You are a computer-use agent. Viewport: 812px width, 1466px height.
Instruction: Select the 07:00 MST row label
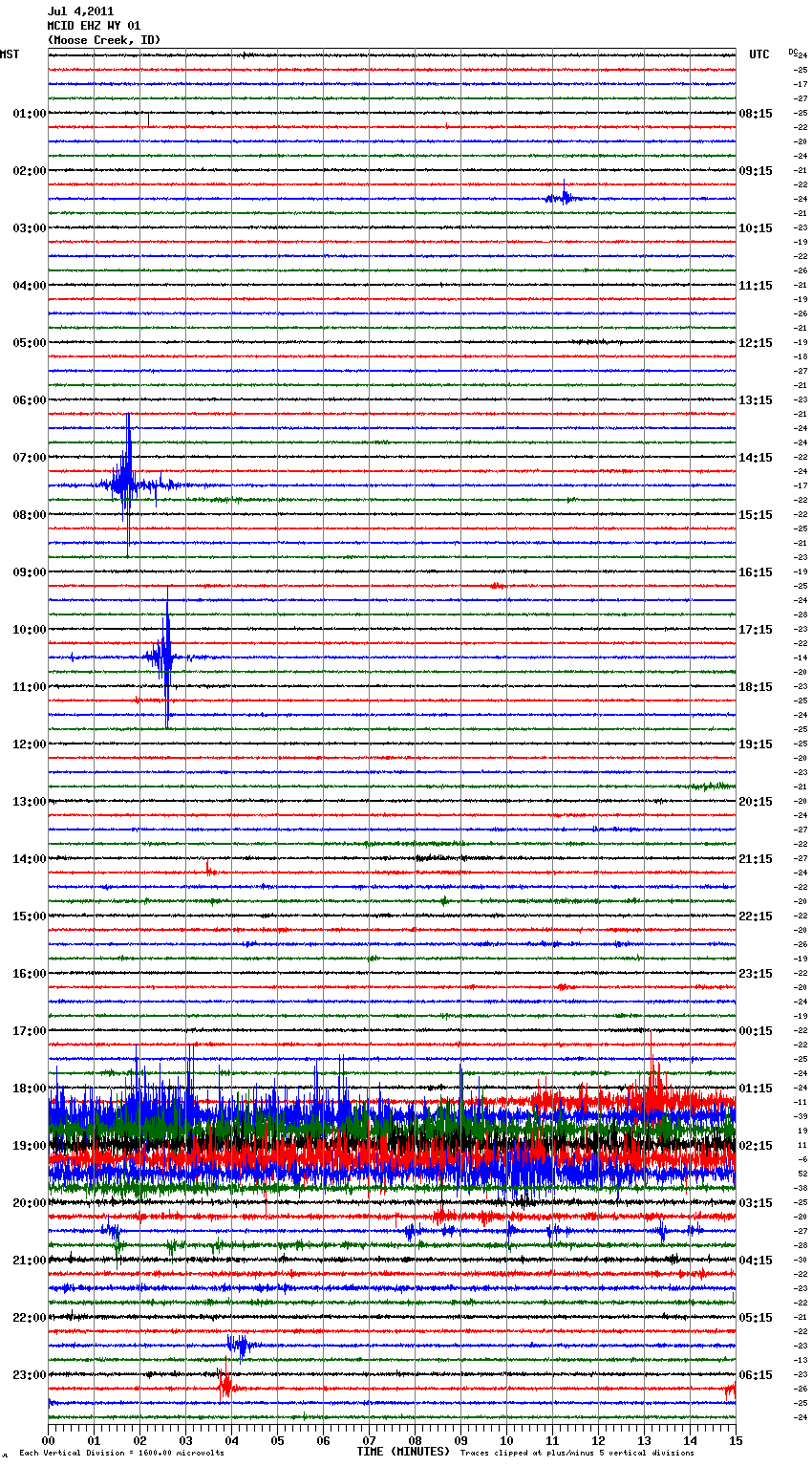30,458
